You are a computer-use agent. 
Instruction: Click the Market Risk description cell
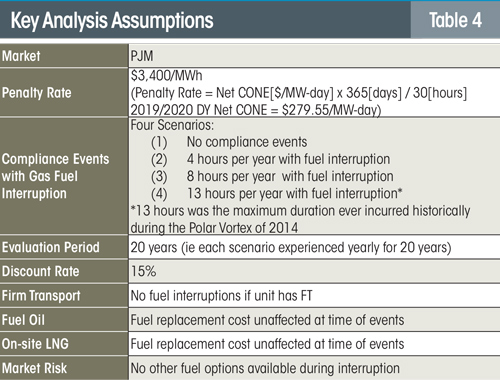[314, 368]
